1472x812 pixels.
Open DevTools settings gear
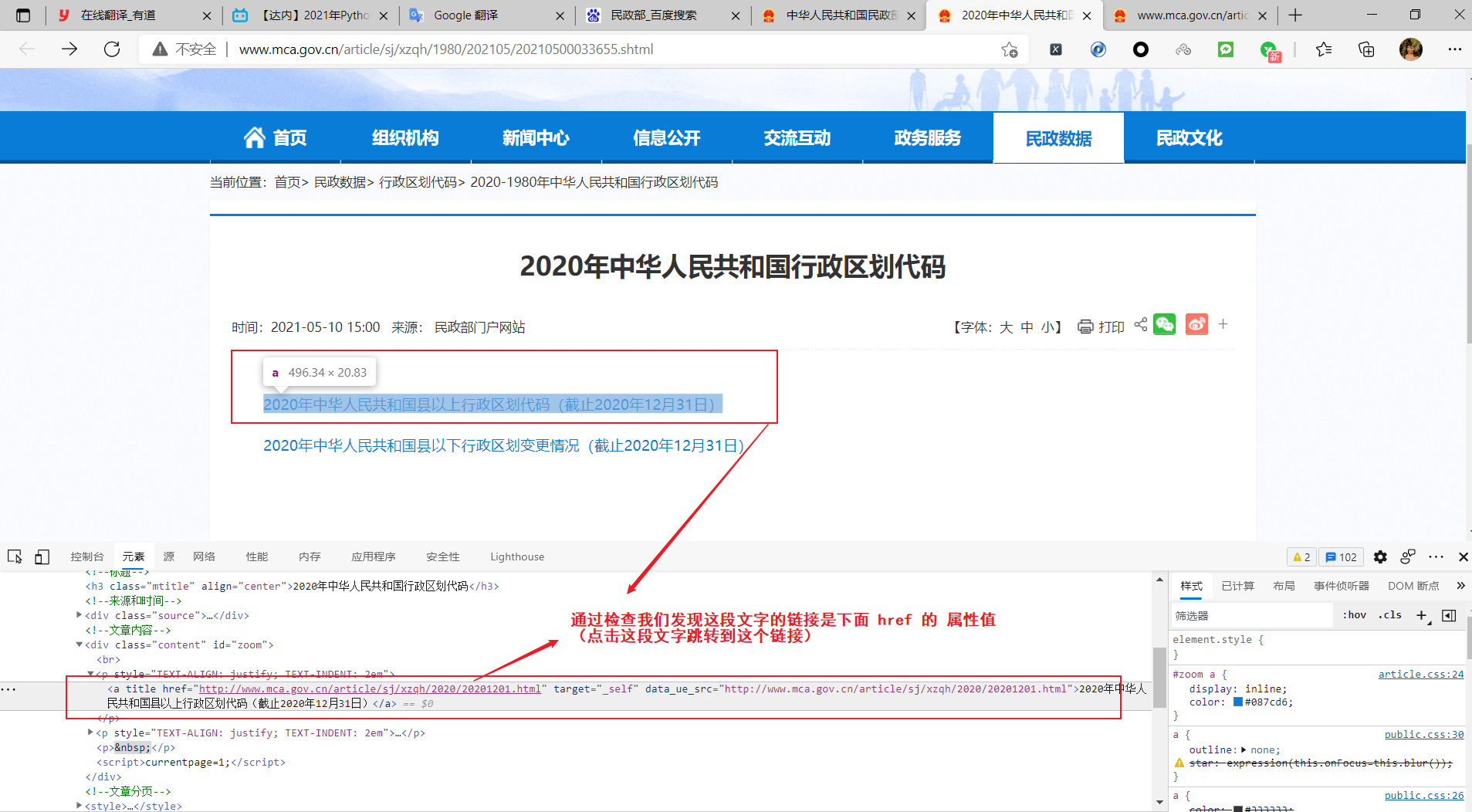point(1381,557)
